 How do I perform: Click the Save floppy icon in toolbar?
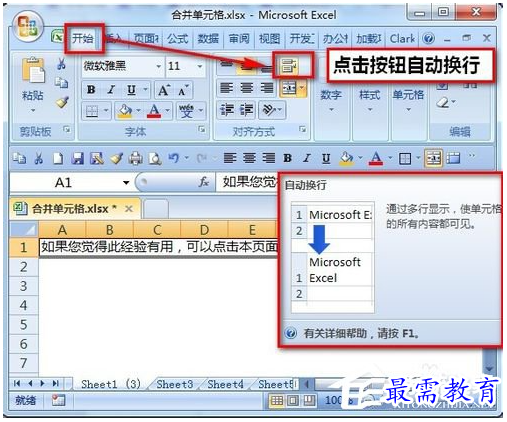[78, 159]
